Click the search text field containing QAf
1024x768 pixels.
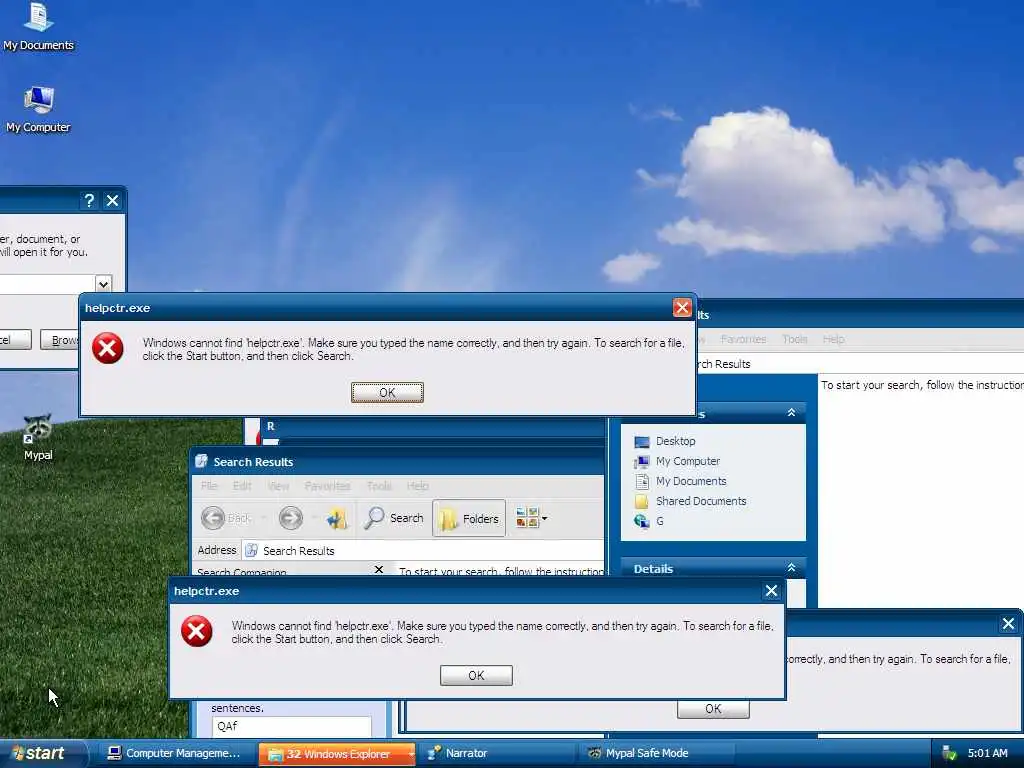tap(292, 726)
